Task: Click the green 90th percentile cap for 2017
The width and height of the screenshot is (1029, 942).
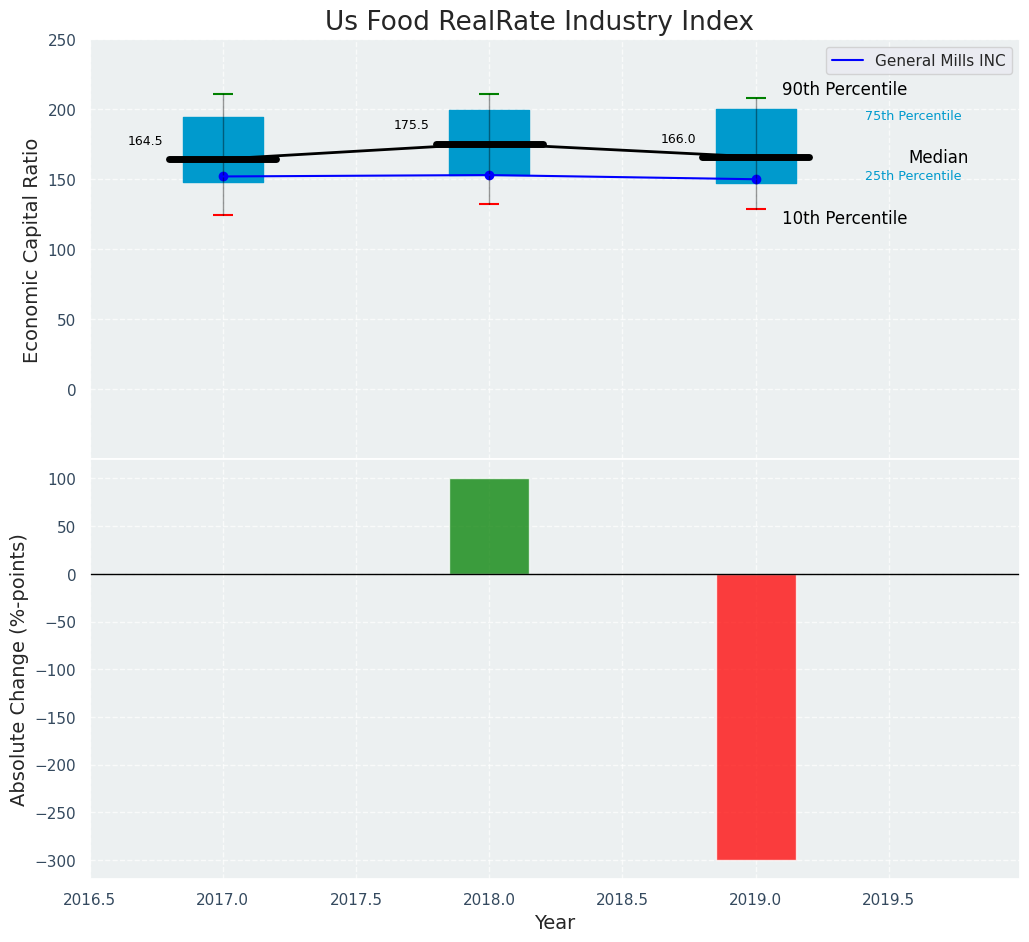Action: [223, 94]
